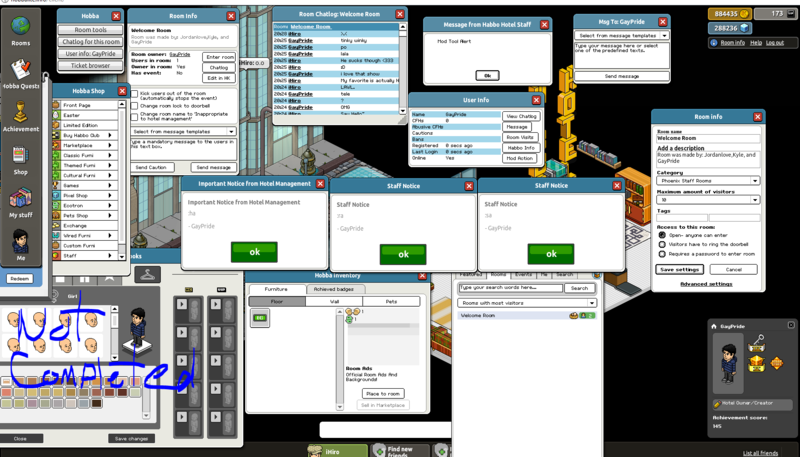Click the room info icon next to Room info link
The height and width of the screenshot is (457, 800).
tap(714, 43)
